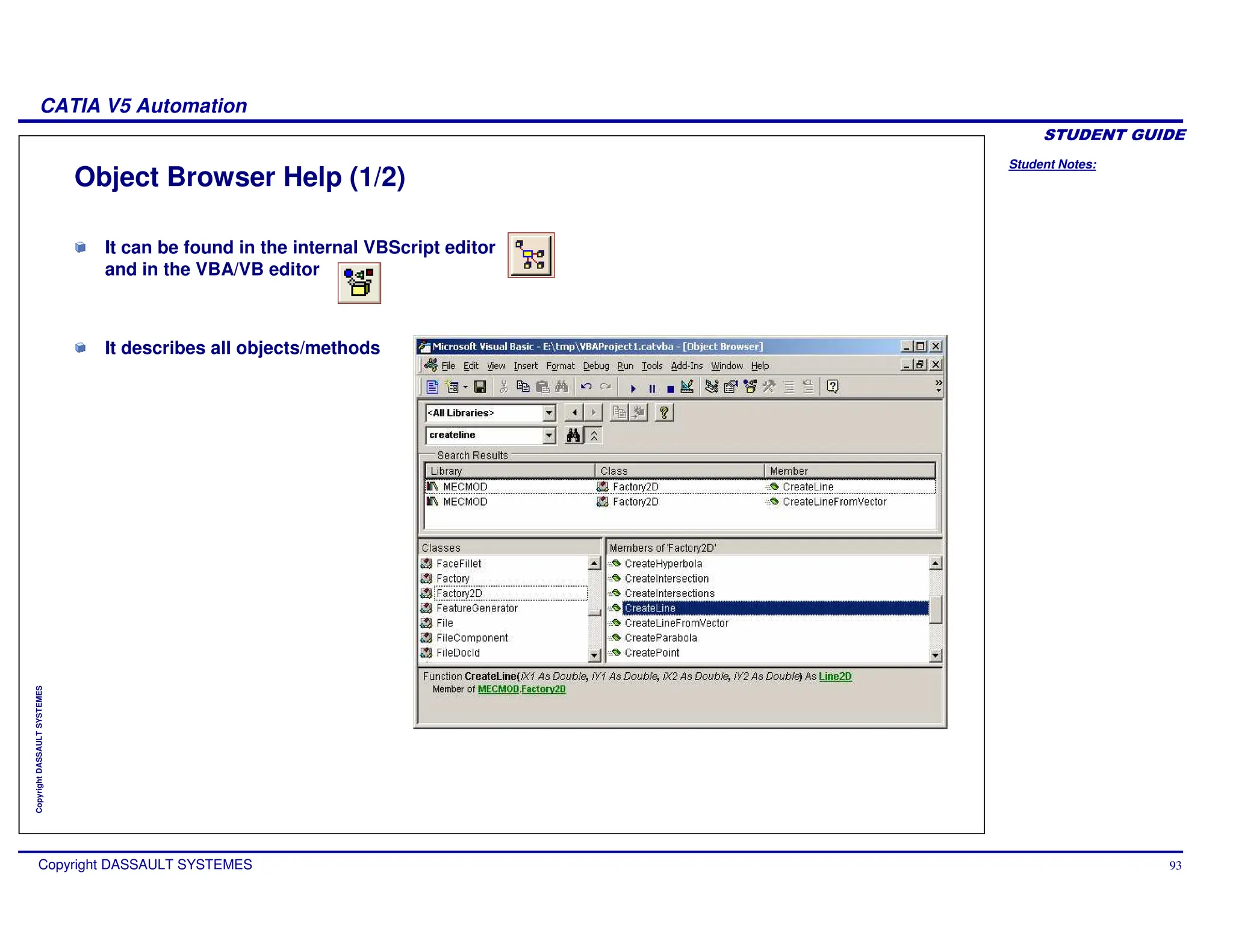Click the Copy icon in main toolbar
The image size is (1233, 952).
523,386
